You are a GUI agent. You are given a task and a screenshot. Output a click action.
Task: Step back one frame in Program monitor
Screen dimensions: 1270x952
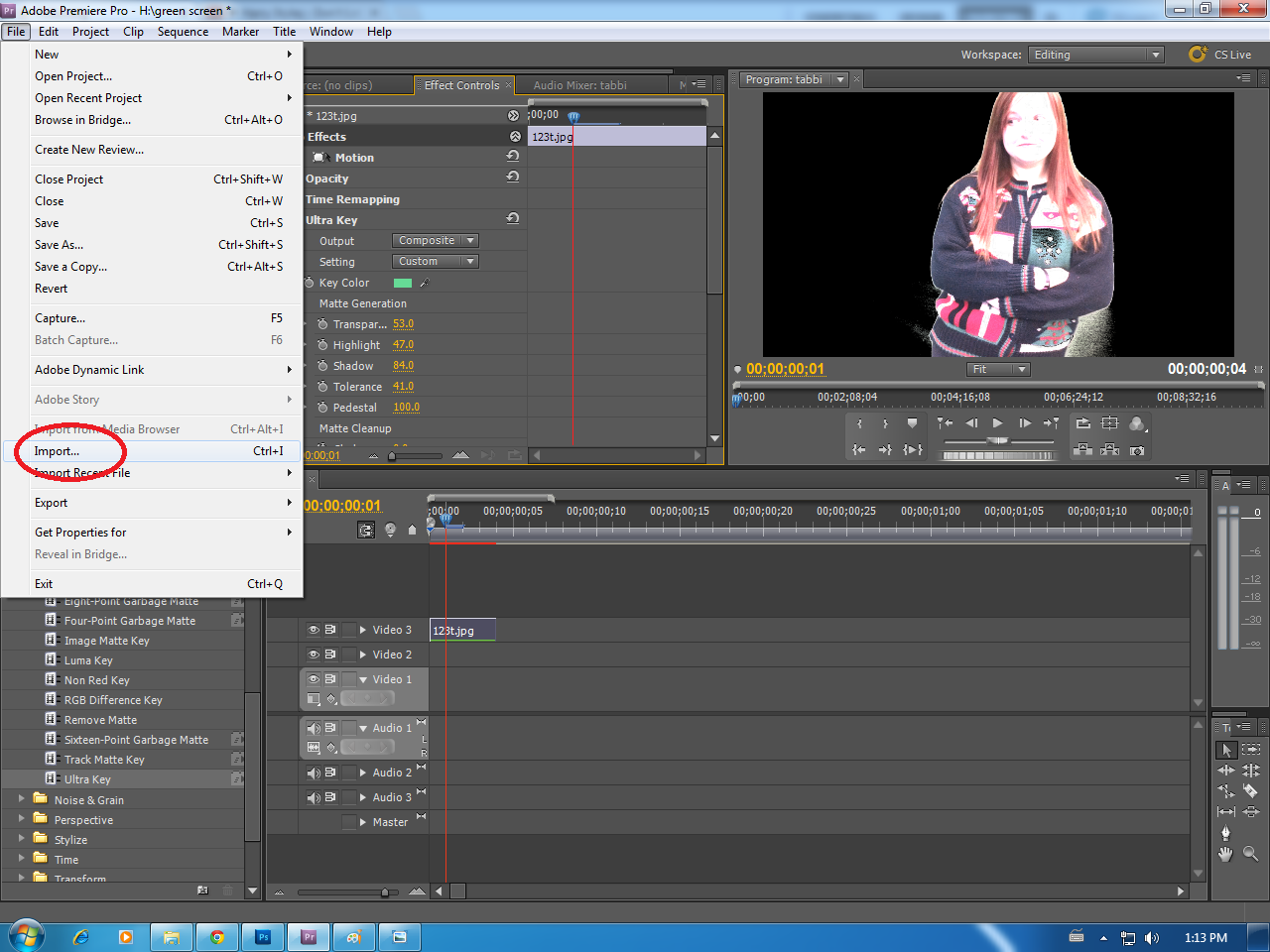click(972, 423)
